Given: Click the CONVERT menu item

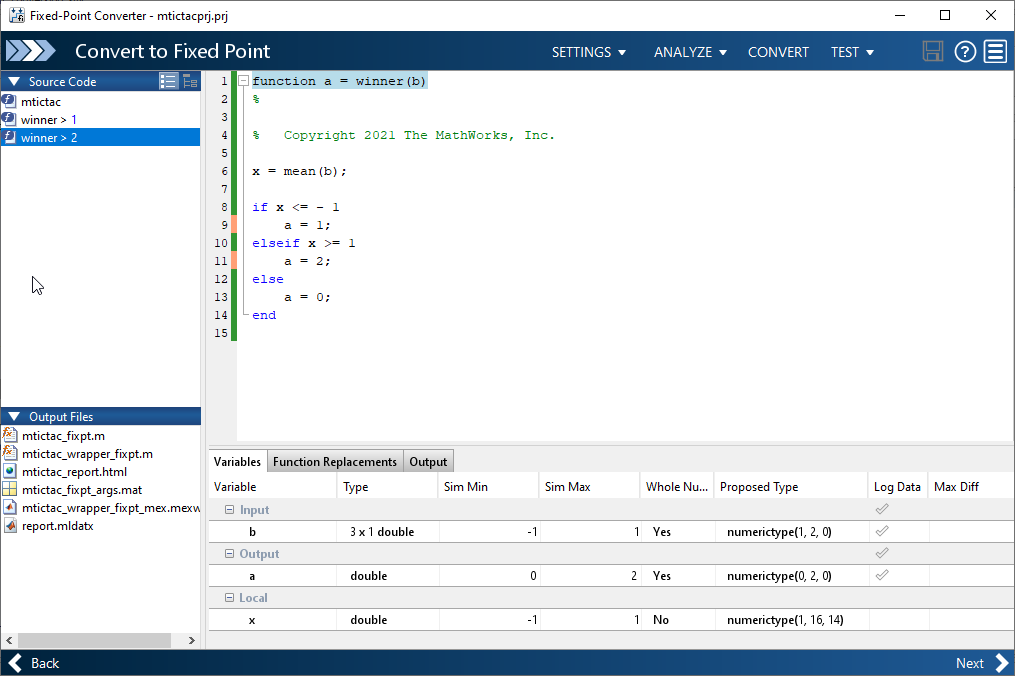Looking at the screenshot, I should coord(778,51).
